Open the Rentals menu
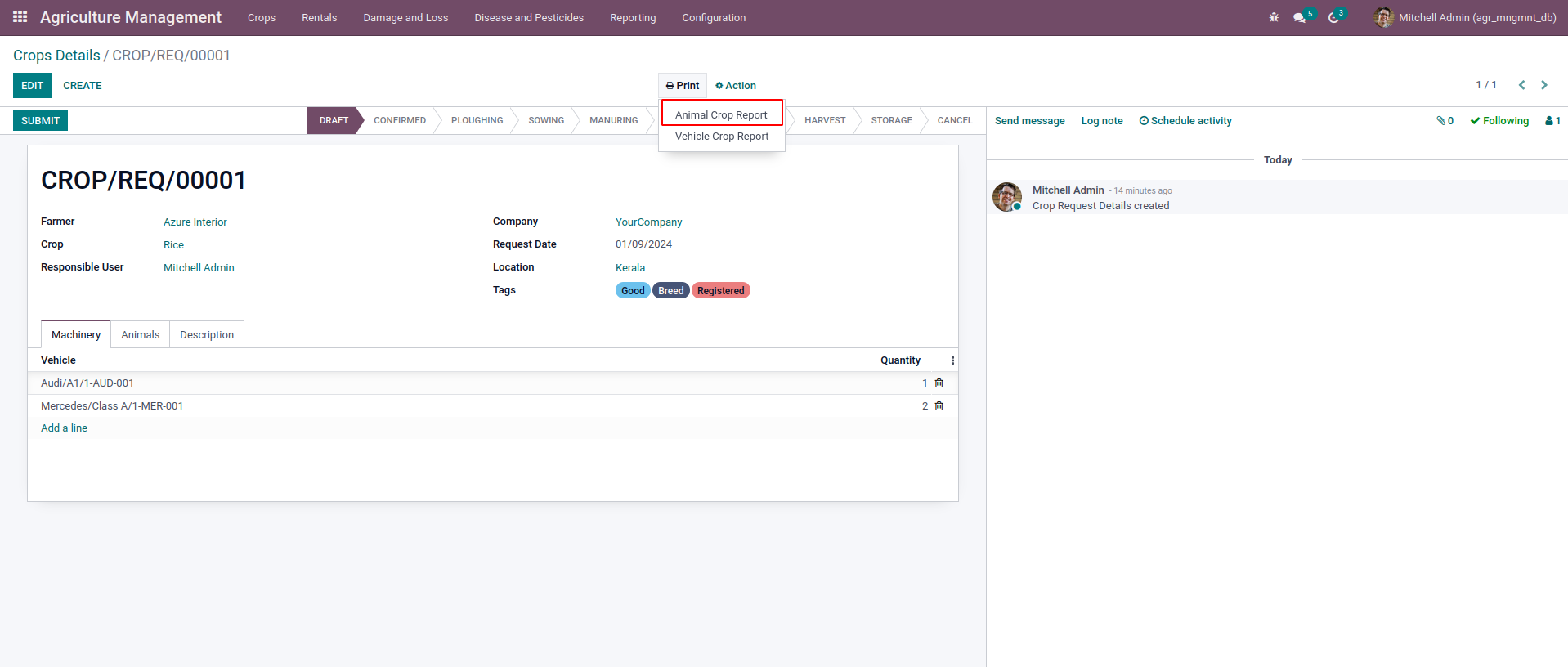The image size is (1568, 667). click(x=320, y=18)
